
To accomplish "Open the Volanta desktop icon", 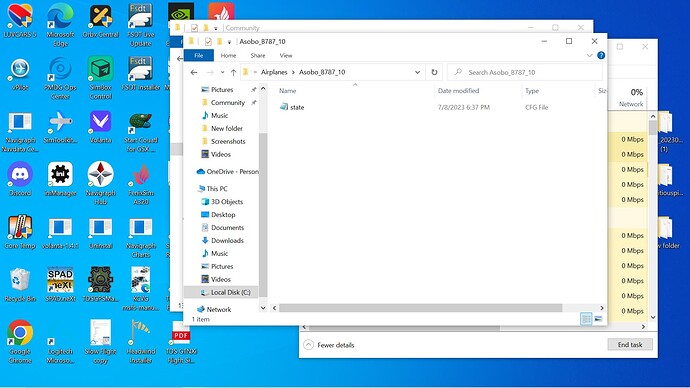I will pos(100,127).
